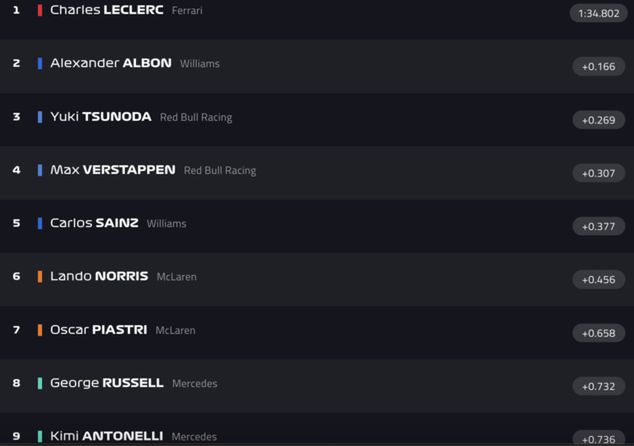This screenshot has width=634, height=446.
Task: Click Oscar Piastri driver name
Action: click(x=98, y=330)
